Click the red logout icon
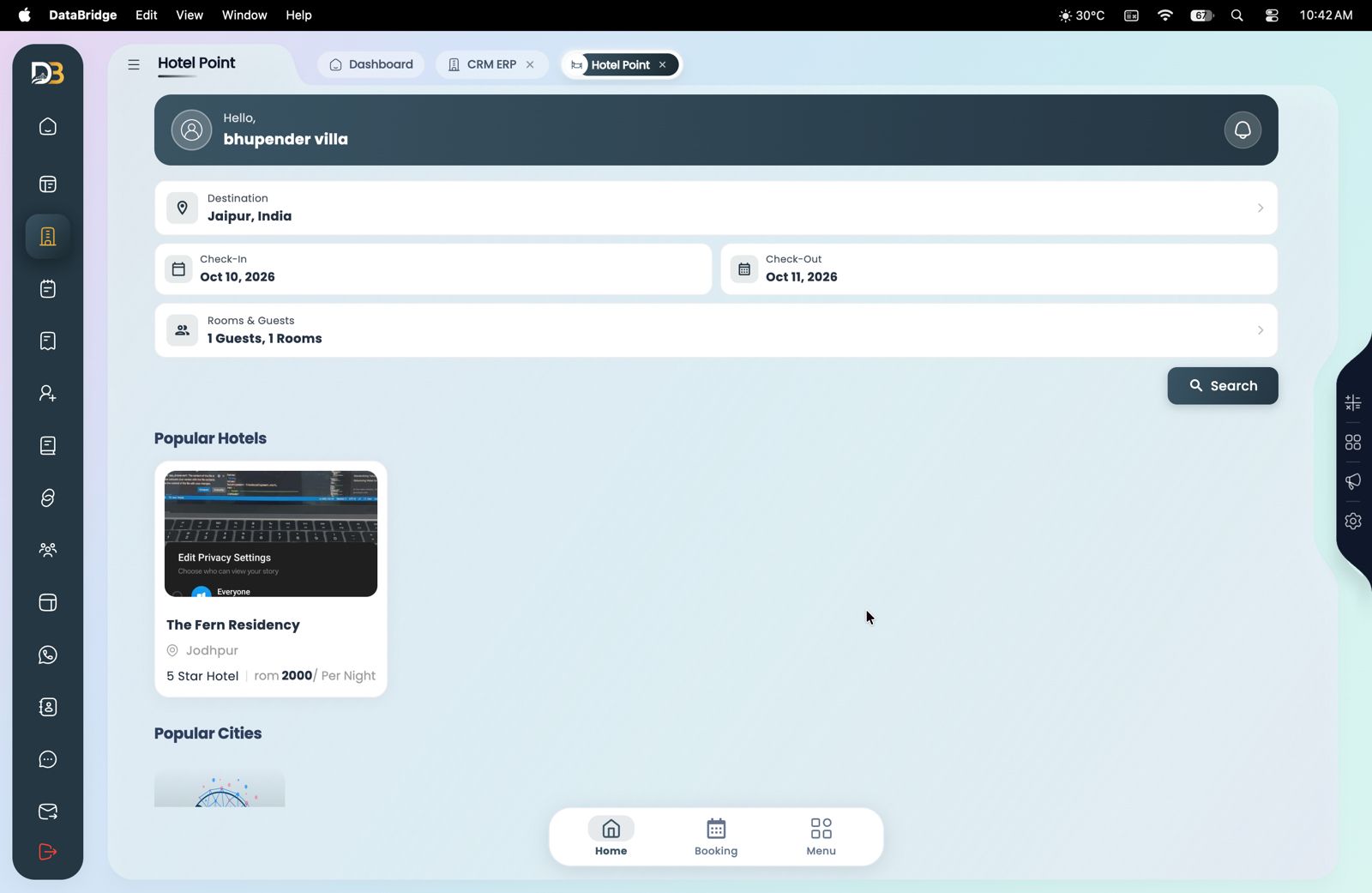Screen dimensions: 1372x893 pos(48,852)
